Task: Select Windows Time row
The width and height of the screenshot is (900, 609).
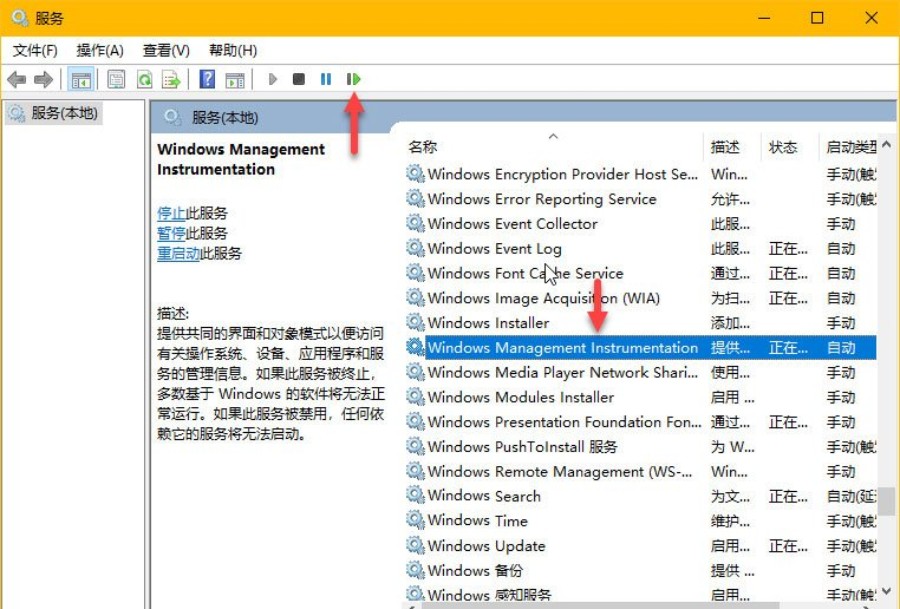Action: 641,521
